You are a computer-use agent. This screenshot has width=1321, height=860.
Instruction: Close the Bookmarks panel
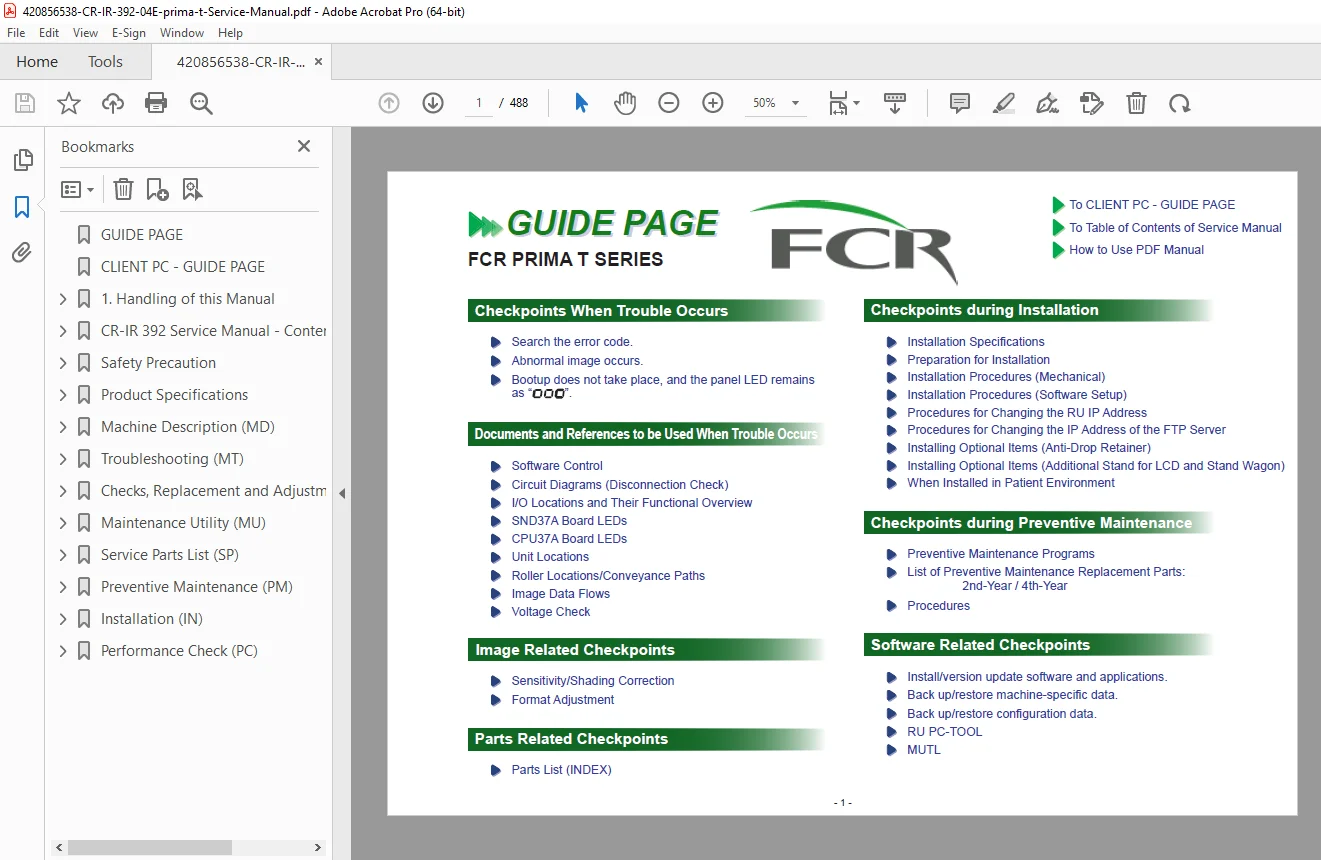[x=304, y=146]
